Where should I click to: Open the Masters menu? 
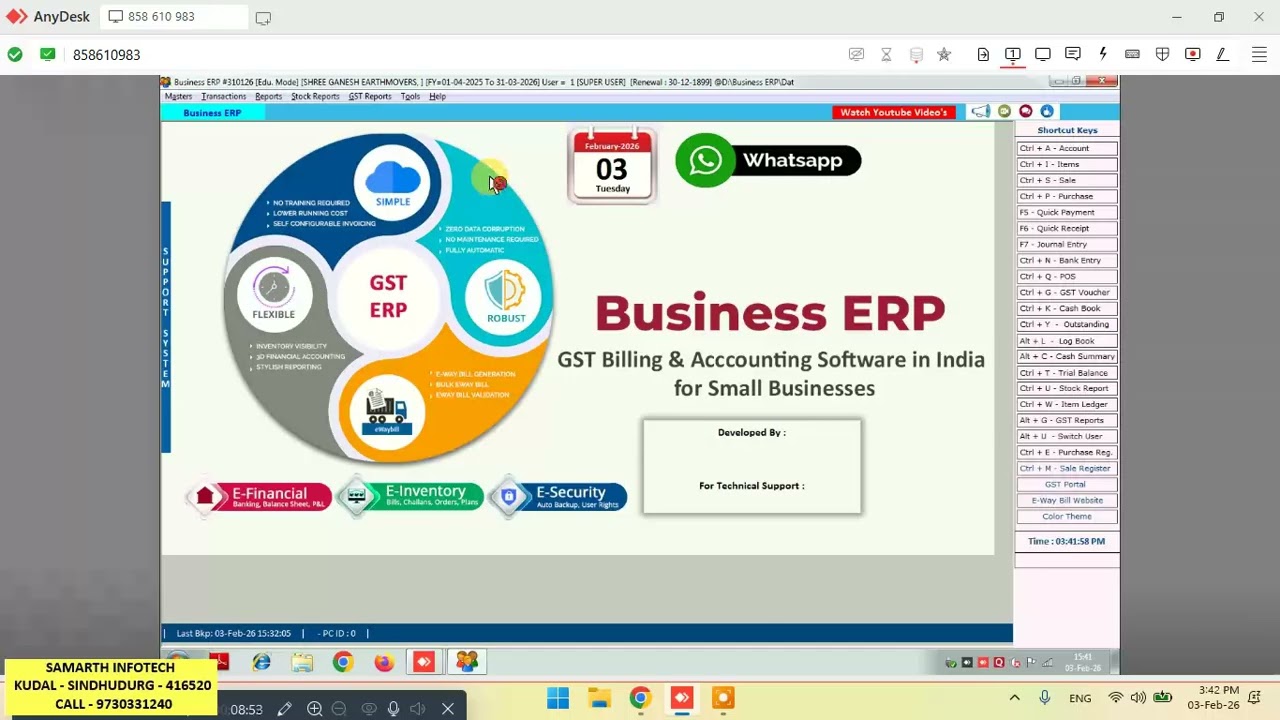pyautogui.click(x=178, y=97)
